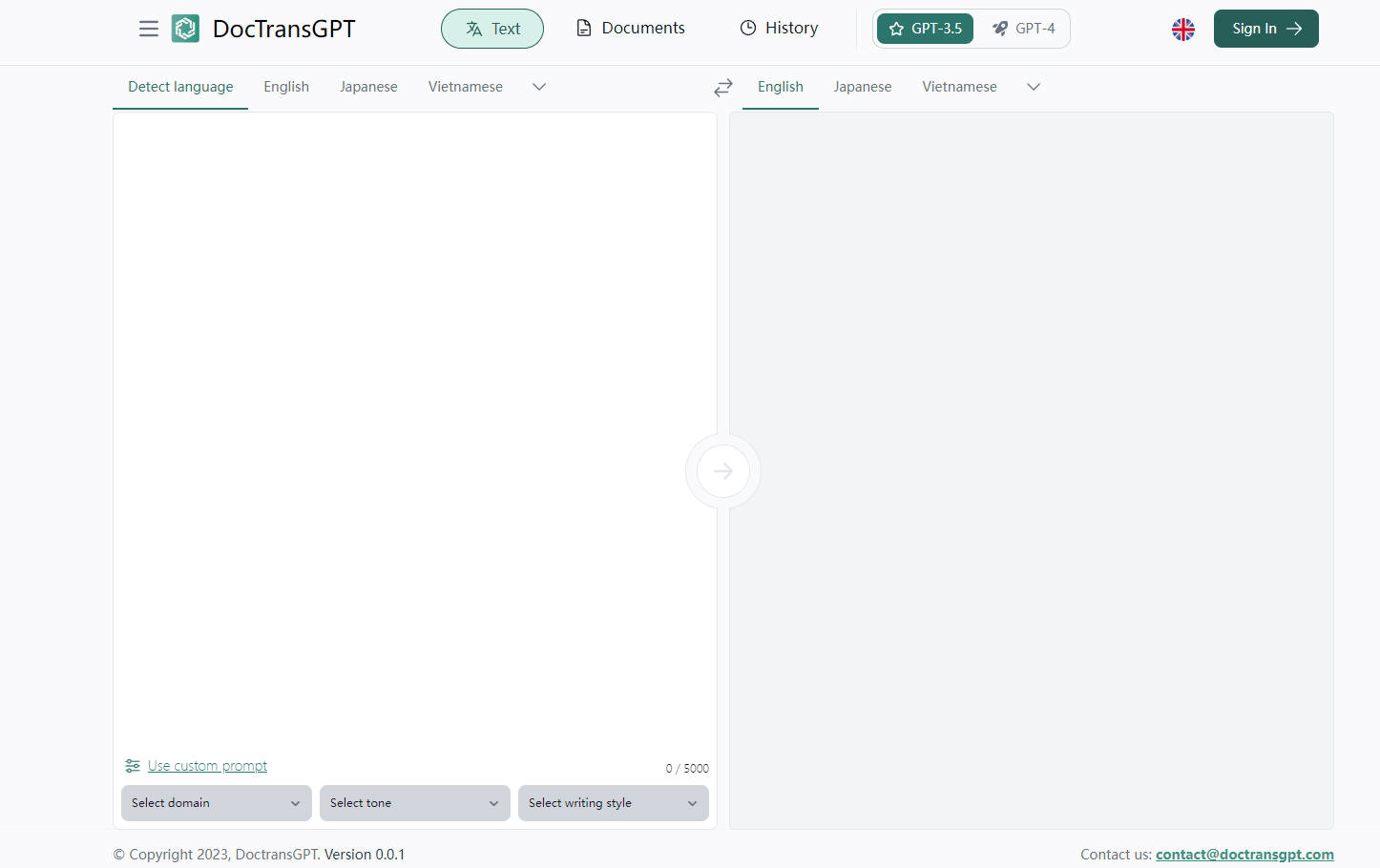Click the Sign In button
1380x868 pixels.
(1265, 29)
